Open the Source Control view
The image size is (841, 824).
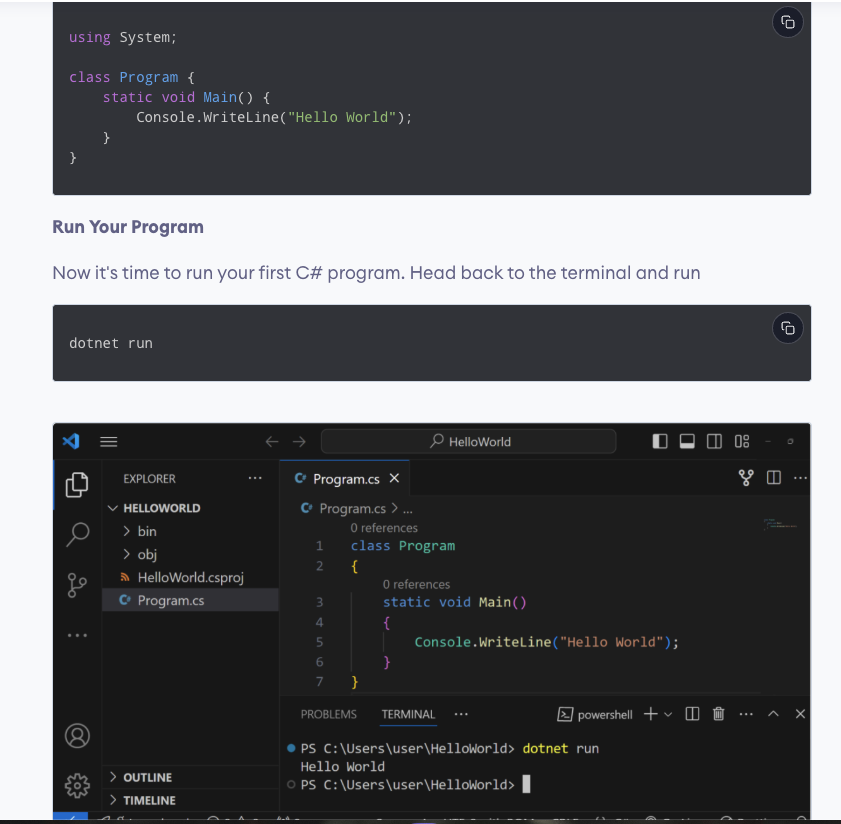point(76,585)
